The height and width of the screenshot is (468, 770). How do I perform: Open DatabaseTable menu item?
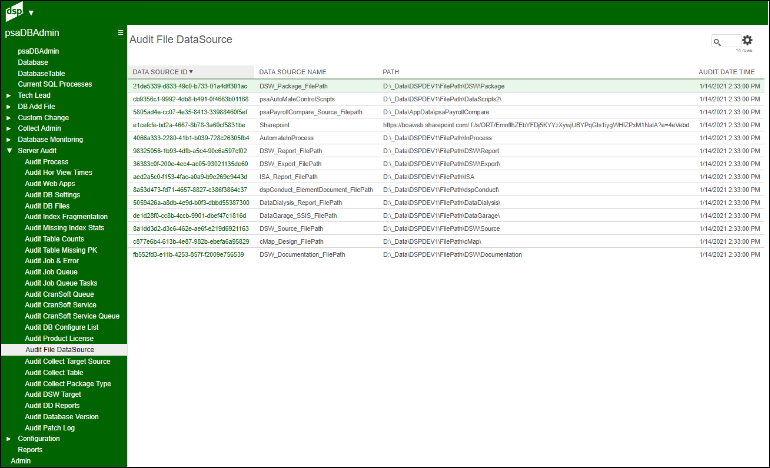(x=41, y=73)
